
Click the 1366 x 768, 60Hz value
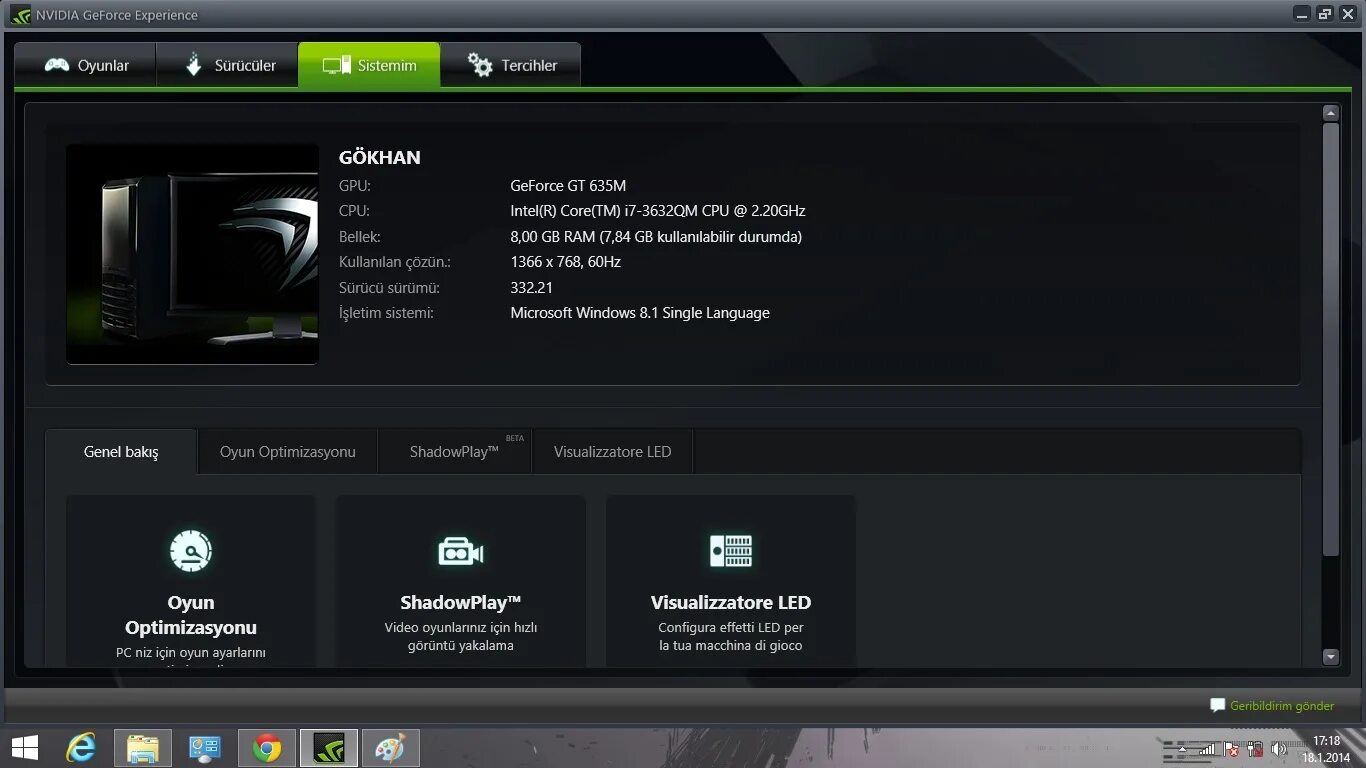pyautogui.click(x=565, y=262)
